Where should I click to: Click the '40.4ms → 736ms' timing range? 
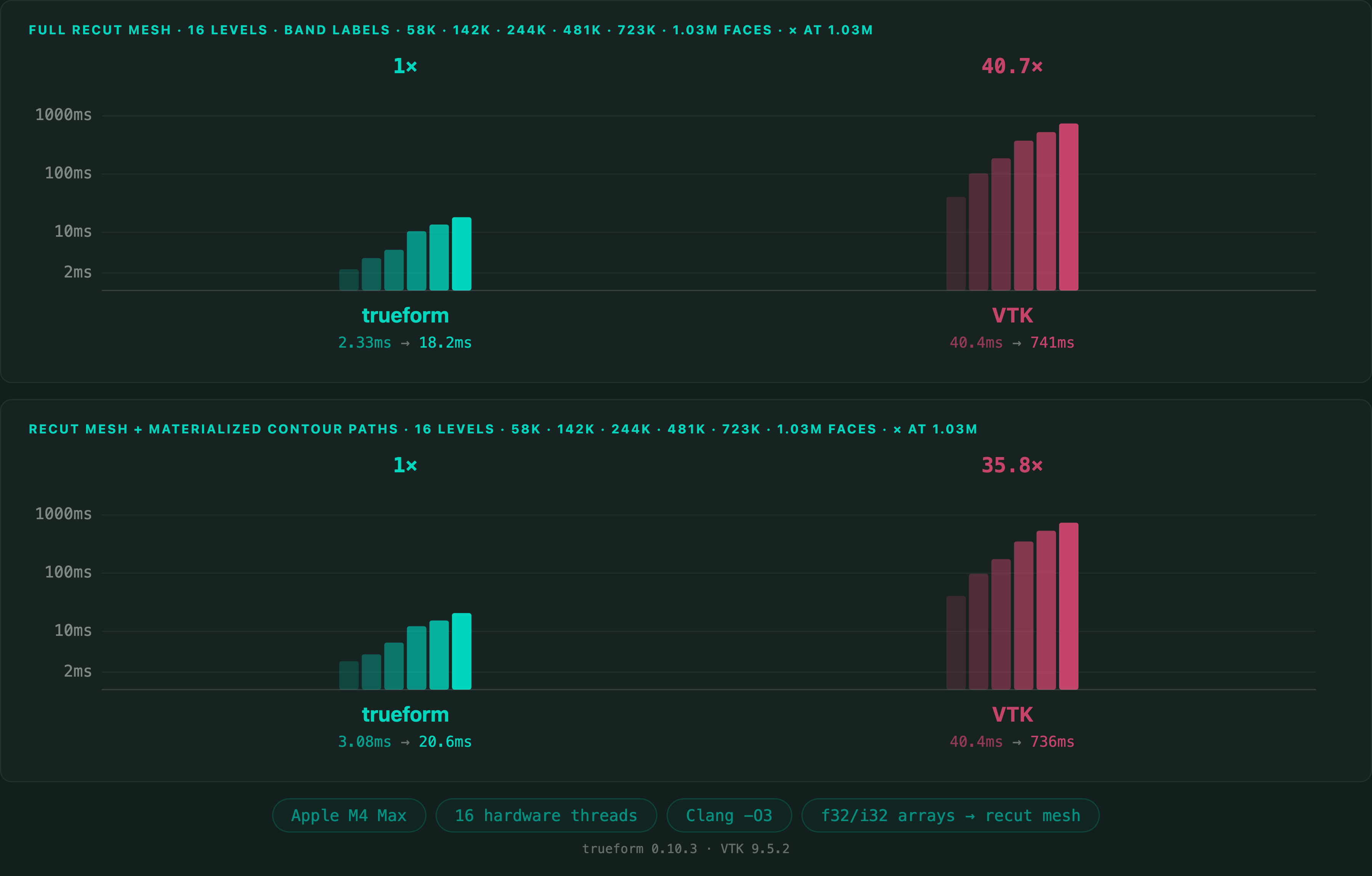click(x=1012, y=741)
